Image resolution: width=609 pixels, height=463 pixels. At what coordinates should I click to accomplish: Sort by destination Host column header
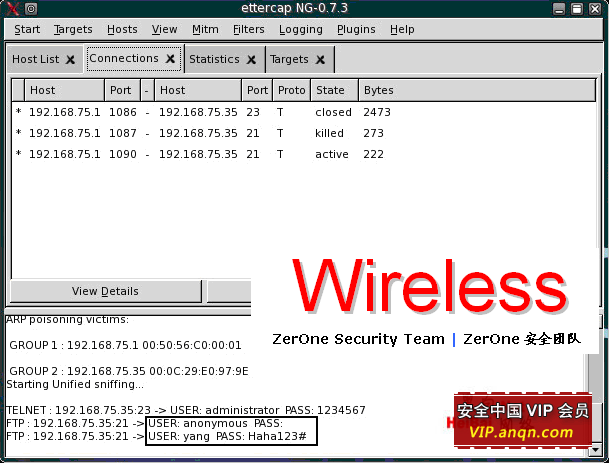[x=198, y=91]
